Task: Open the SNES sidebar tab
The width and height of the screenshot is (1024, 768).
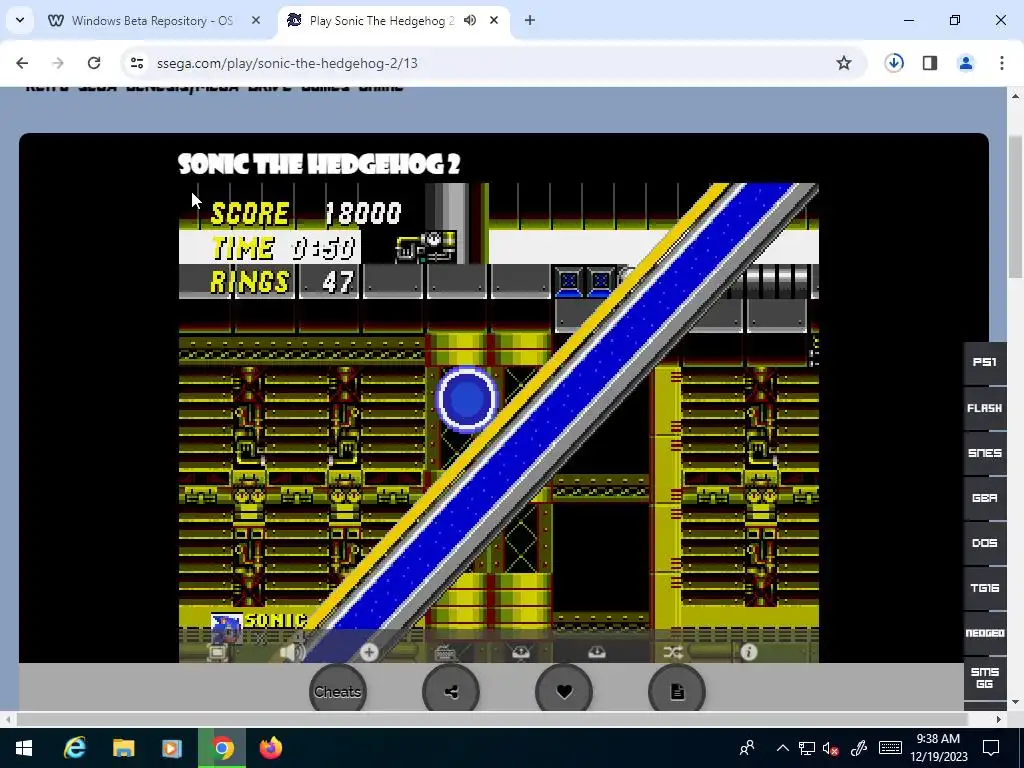Action: click(x=985, y=453)
